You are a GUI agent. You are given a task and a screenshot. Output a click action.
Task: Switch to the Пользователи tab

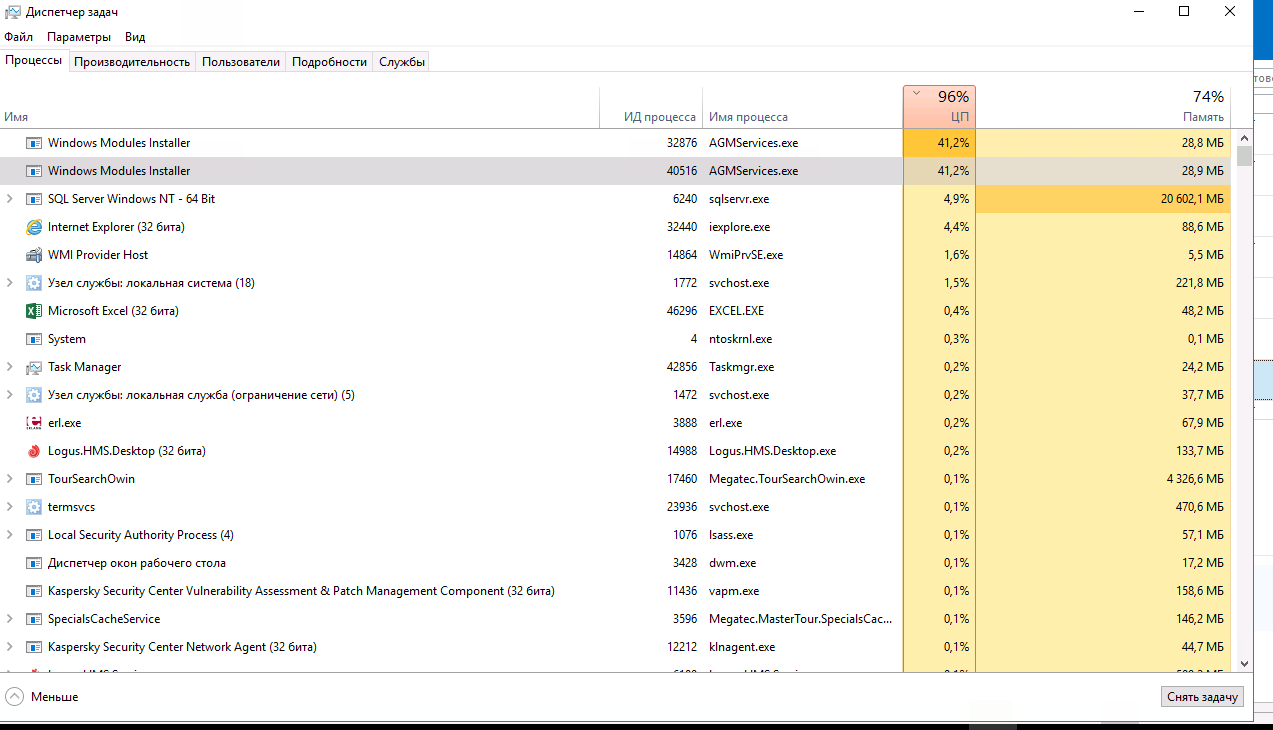[x=241, y=62]
